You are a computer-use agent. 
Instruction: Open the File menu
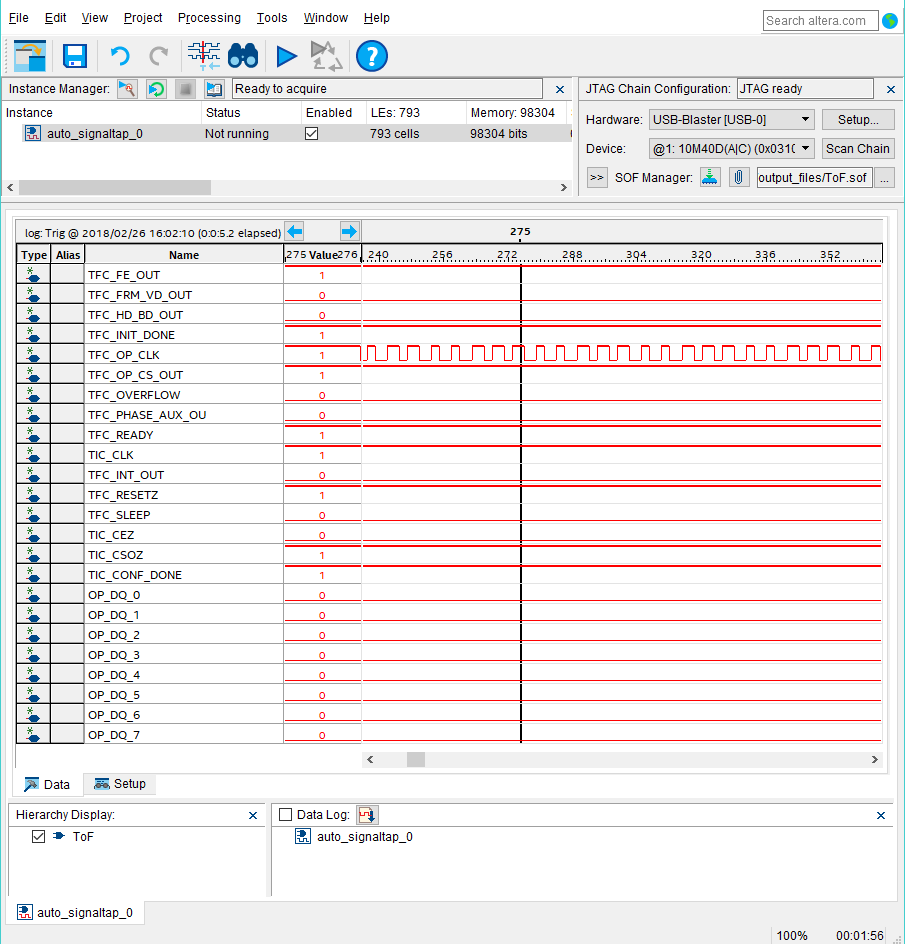click(19, 17)
